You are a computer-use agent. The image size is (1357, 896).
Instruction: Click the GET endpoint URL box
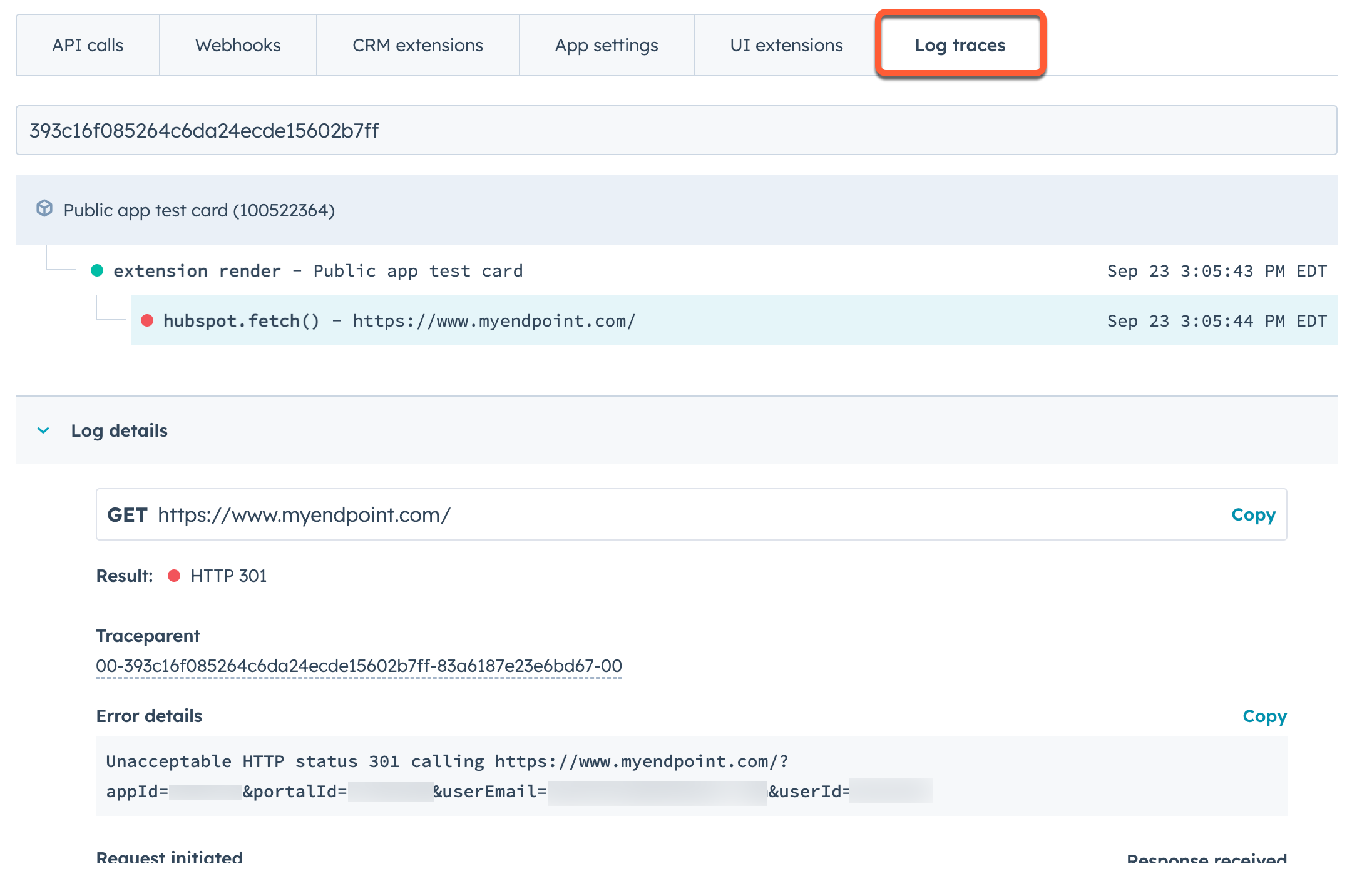click(626, 514)
